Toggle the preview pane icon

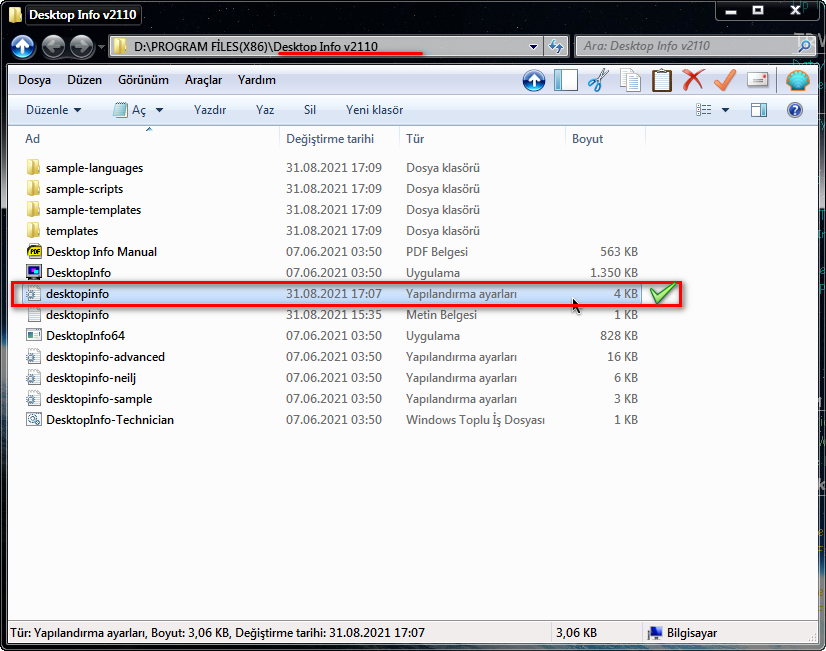[759, 110]
